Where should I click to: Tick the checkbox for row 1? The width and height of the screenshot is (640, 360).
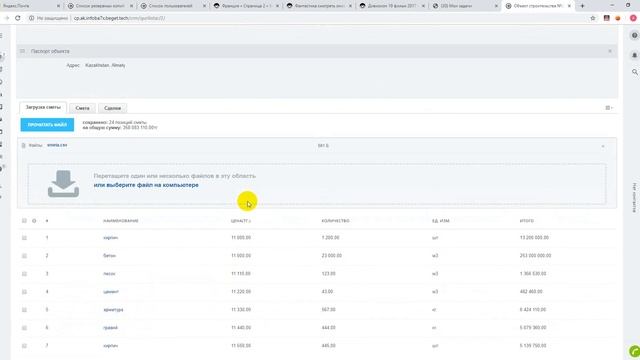(24, 238)
